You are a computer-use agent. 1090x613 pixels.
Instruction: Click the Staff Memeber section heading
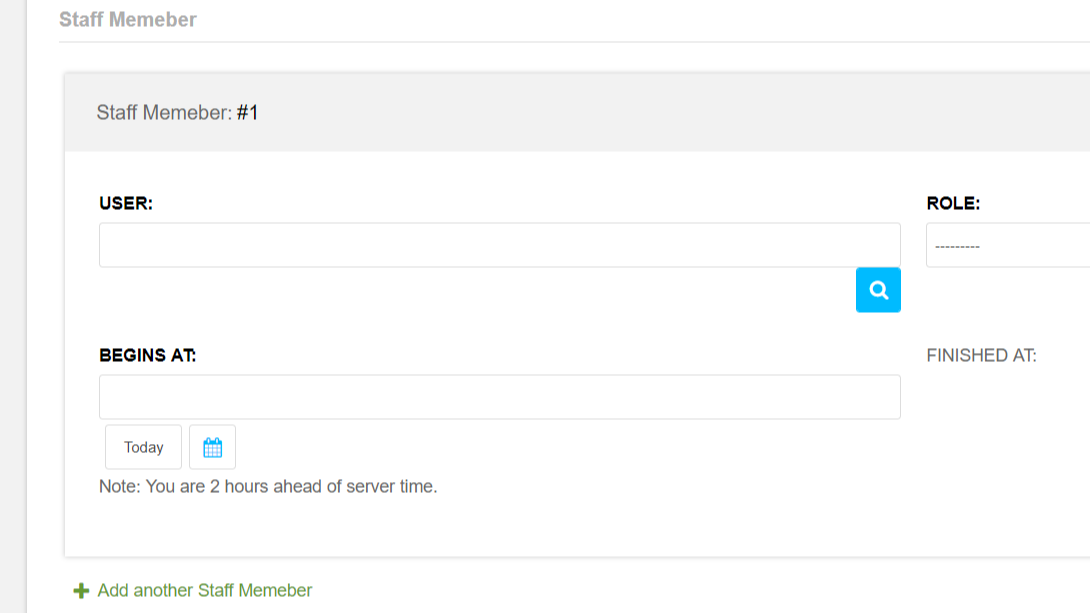tap(128, 19)
